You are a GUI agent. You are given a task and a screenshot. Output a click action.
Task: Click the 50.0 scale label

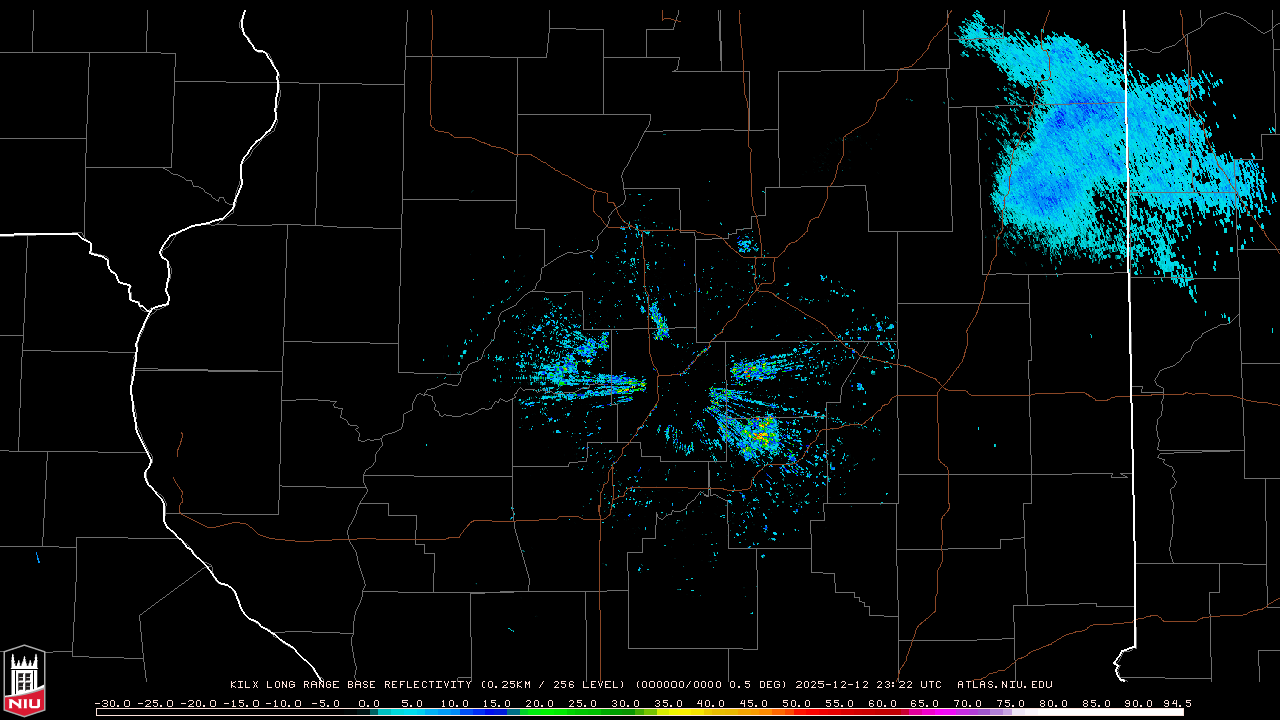798,703
